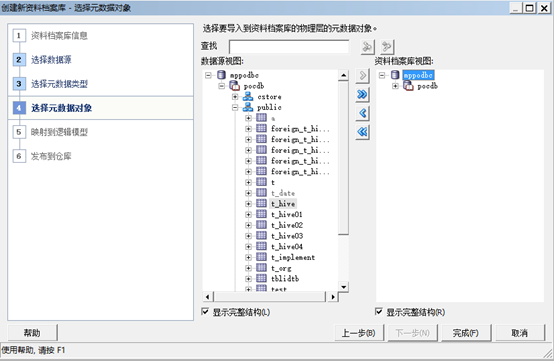Expand the cstore schema node
The width and height of the screenshot is (554, 361).
point(235,97)
